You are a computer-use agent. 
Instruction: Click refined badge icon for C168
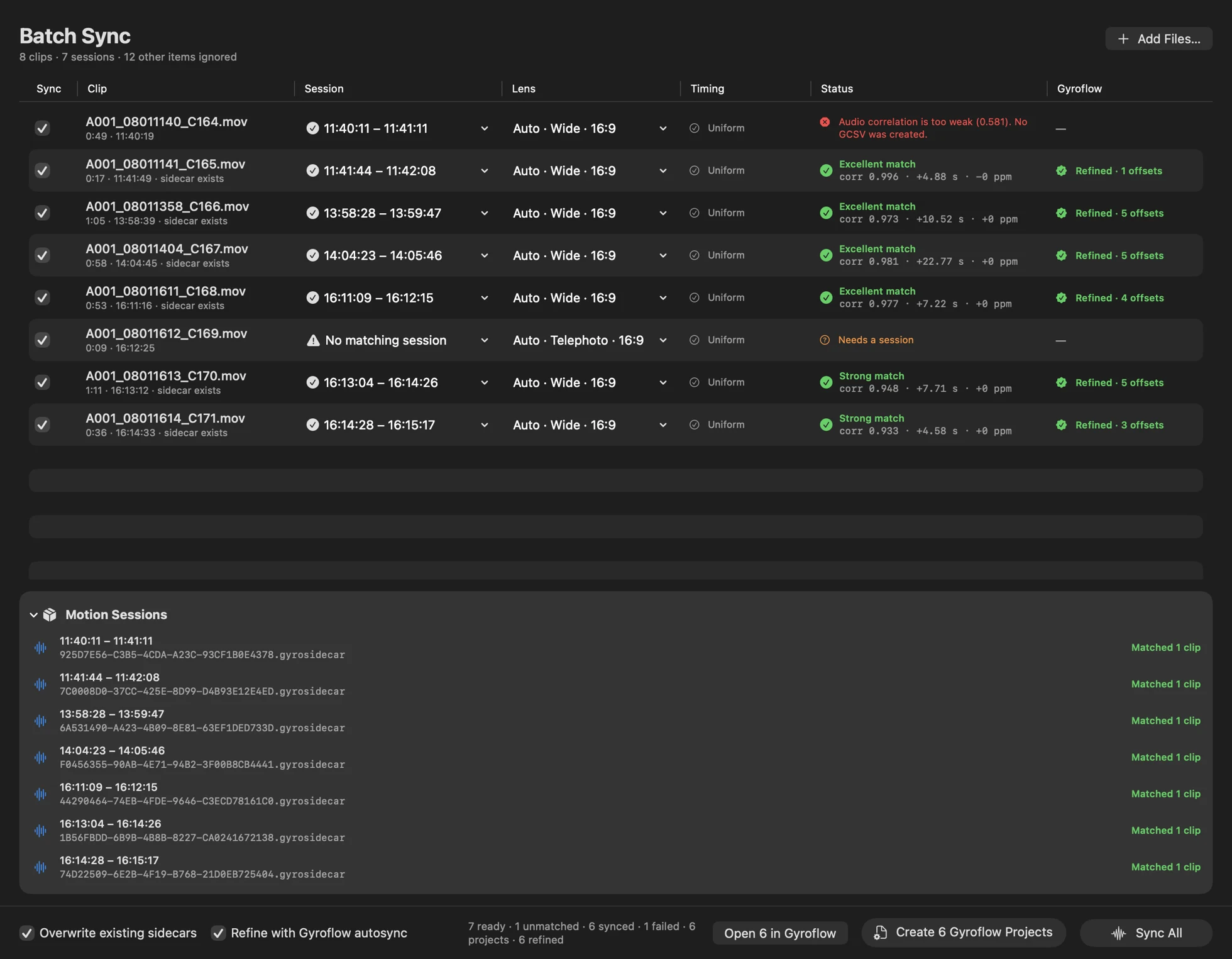[1061, 298]
